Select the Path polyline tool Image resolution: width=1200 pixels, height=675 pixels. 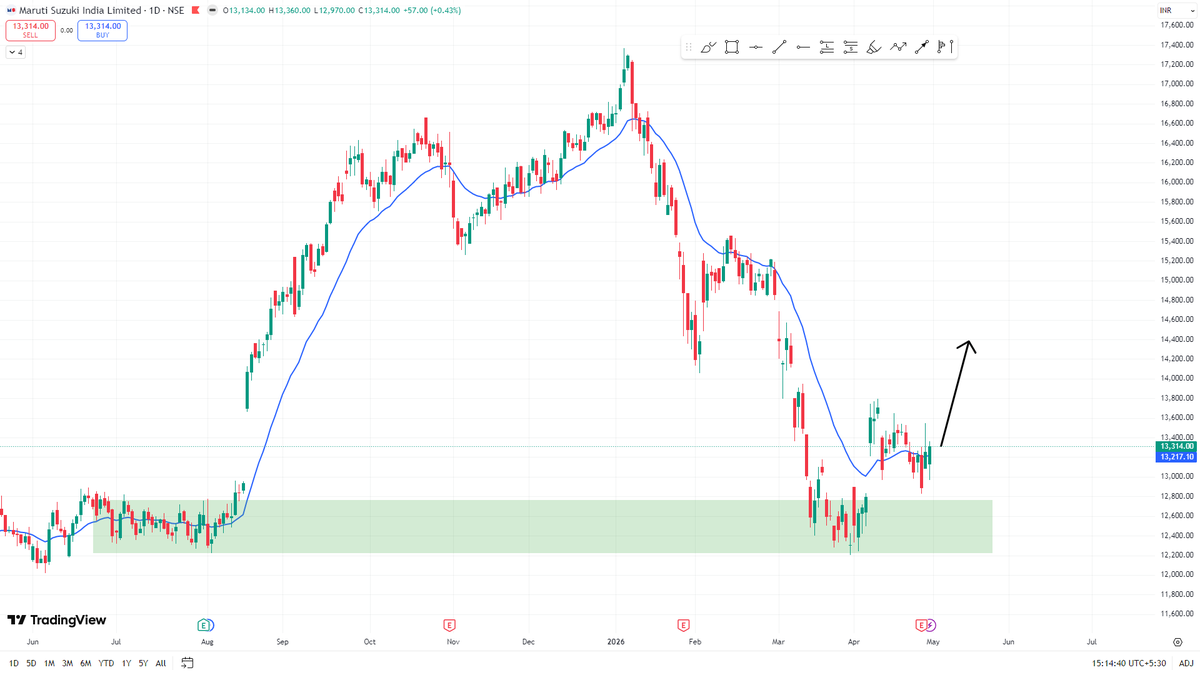(x=898, y=47)
